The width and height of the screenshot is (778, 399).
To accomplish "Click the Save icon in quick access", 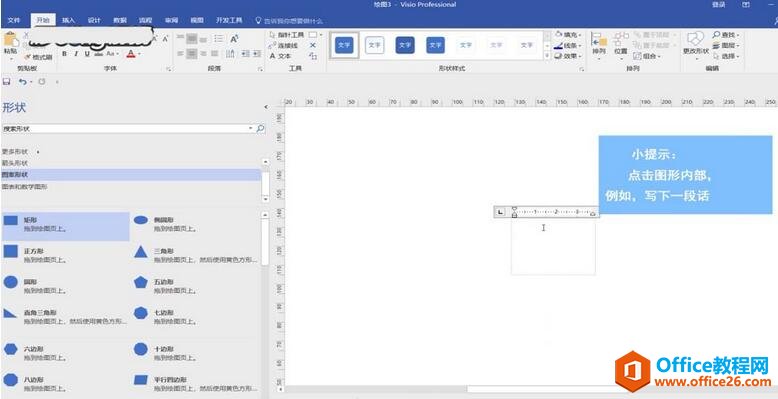I will coord(6,81).
